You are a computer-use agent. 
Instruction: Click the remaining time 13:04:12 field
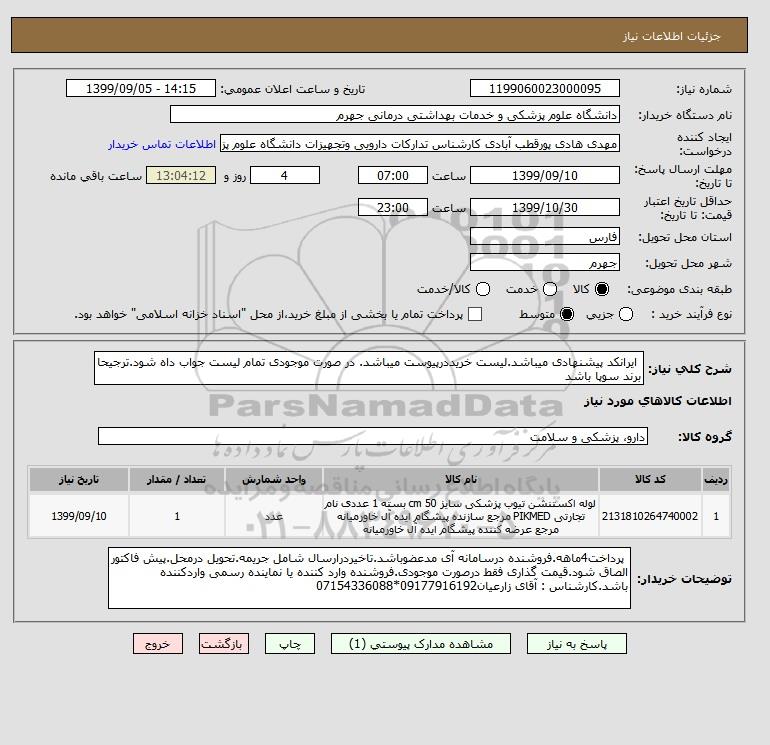[x=181, y=175]
